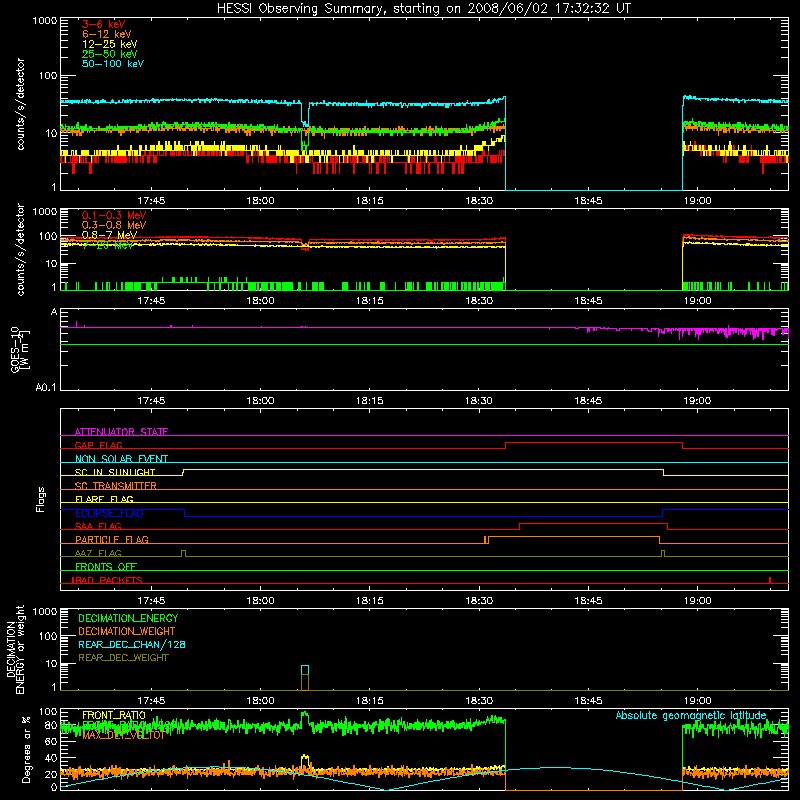Select the 0.1-0.3 MeV legend label

click(114, 215)
